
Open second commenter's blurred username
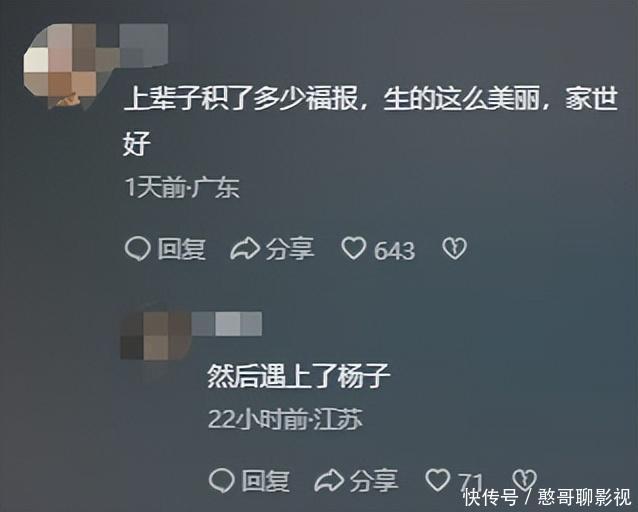point(227,324)
